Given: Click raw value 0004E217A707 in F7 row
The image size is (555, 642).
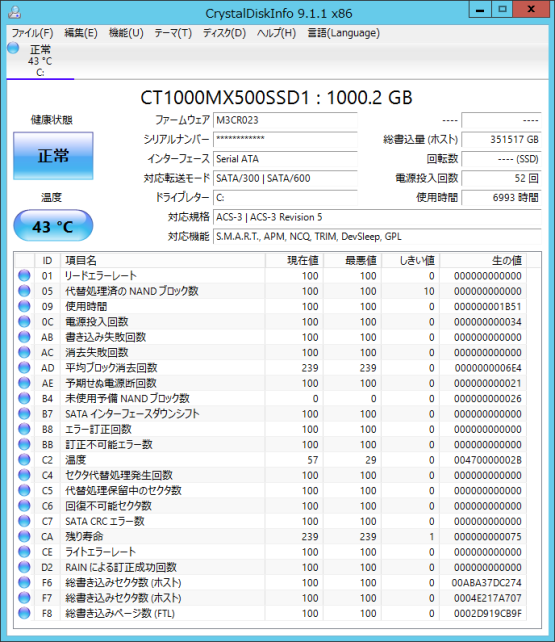Looking at the screenshot, I should point(487,598).
